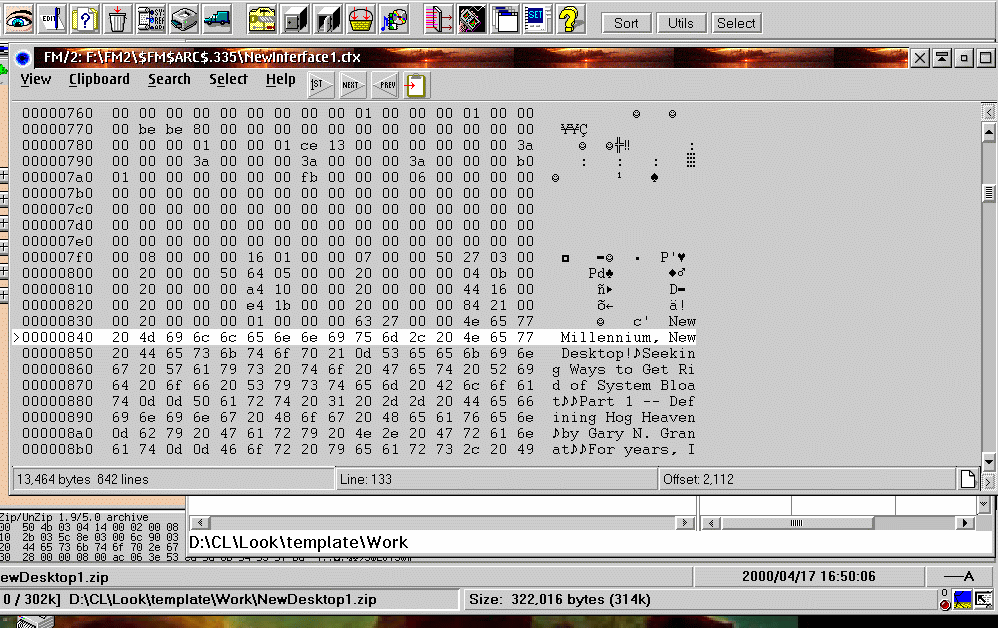Viewport: 998px width, 628px height.
Task: Open the Search menu
Action: [169, 79]
